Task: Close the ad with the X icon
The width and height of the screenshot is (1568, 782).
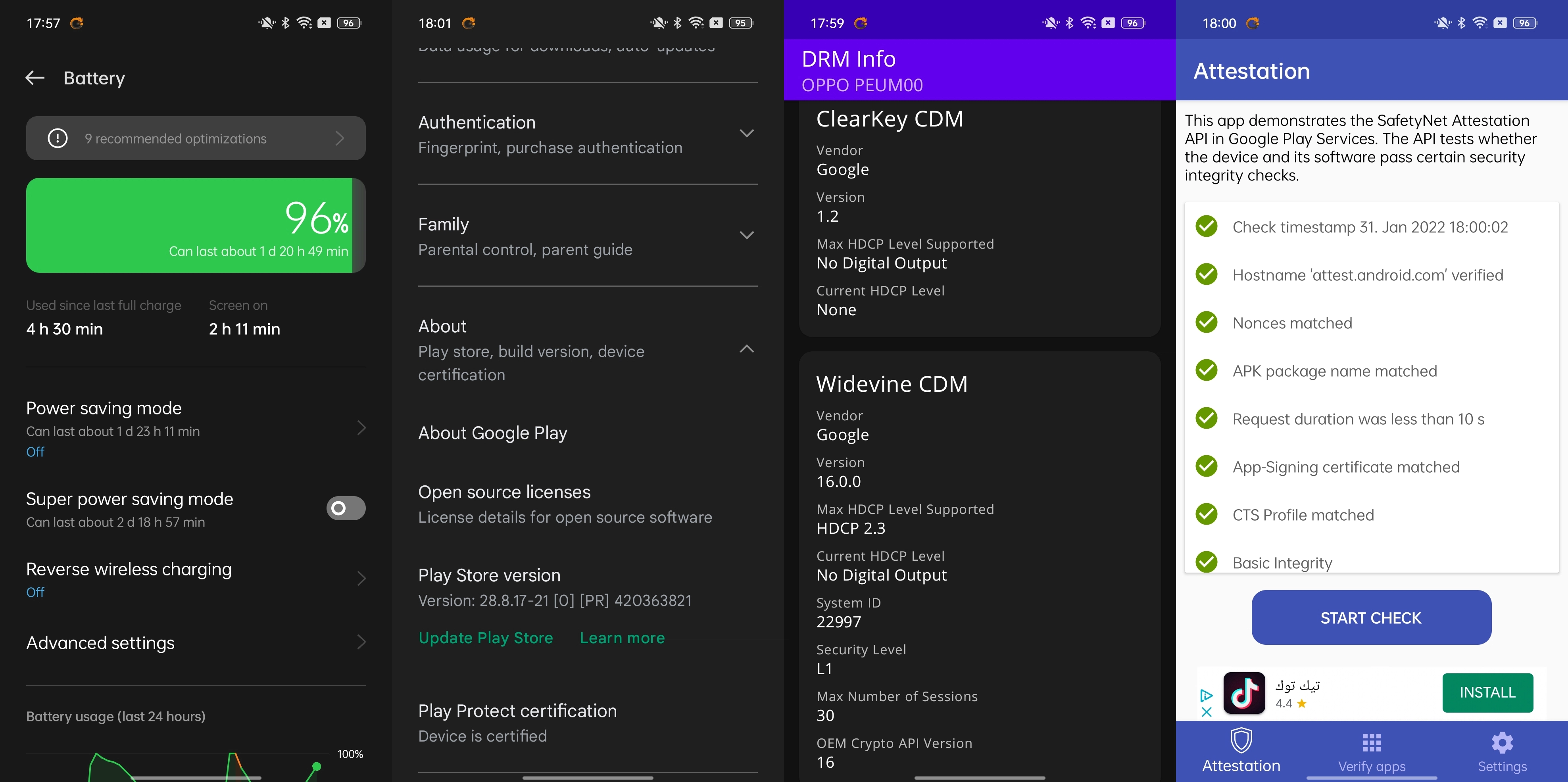Action: pyautogui.click(x=1207, y=711)
